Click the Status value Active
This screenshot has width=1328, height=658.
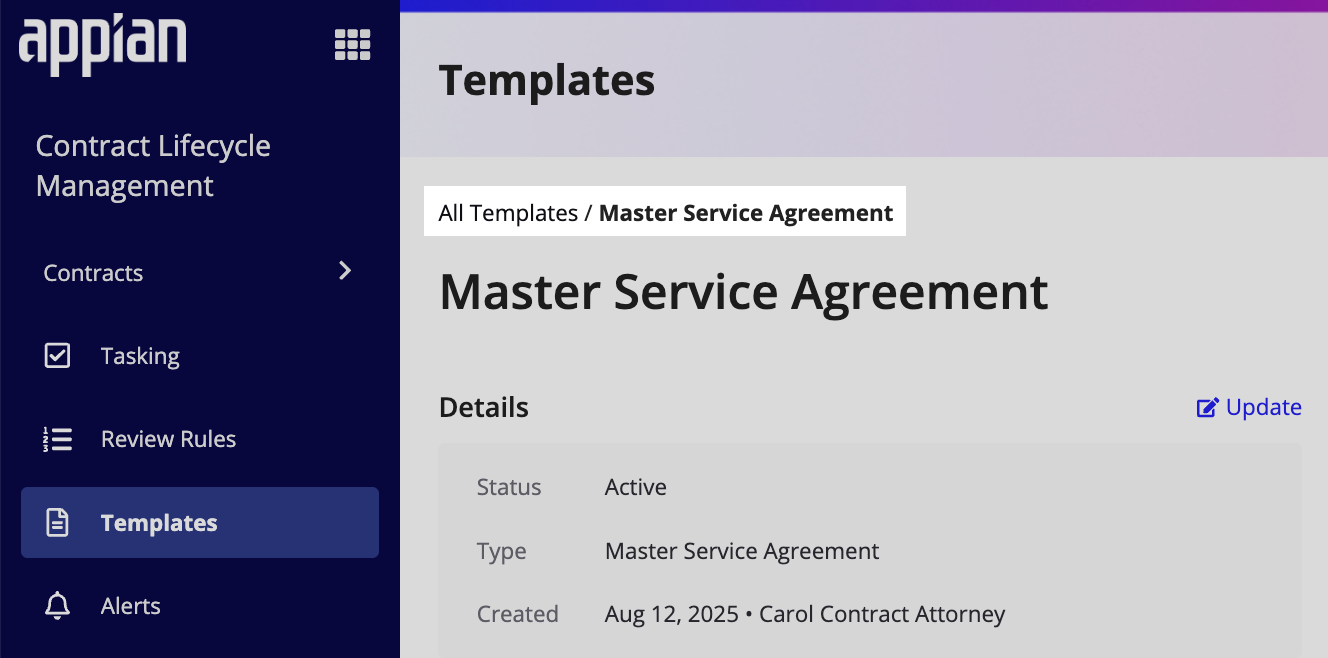tap(636, 487)
